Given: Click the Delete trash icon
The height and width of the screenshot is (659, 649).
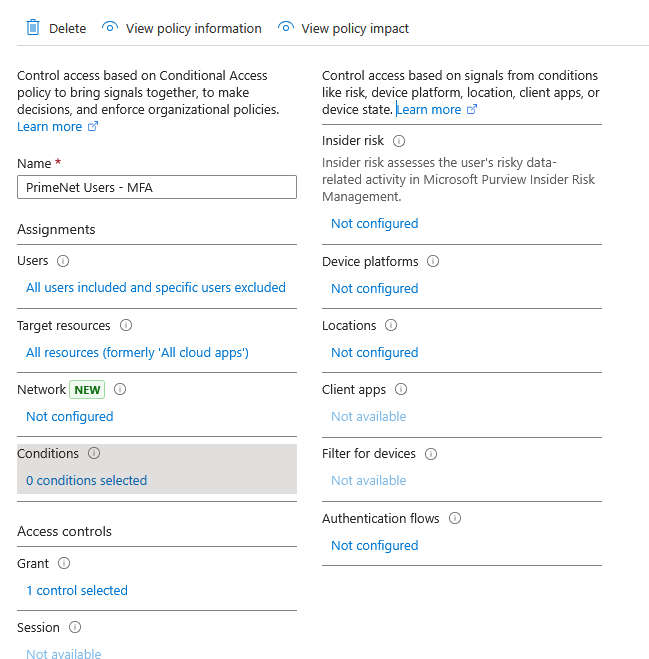Looking at the screenshot, I should (33, 28).
